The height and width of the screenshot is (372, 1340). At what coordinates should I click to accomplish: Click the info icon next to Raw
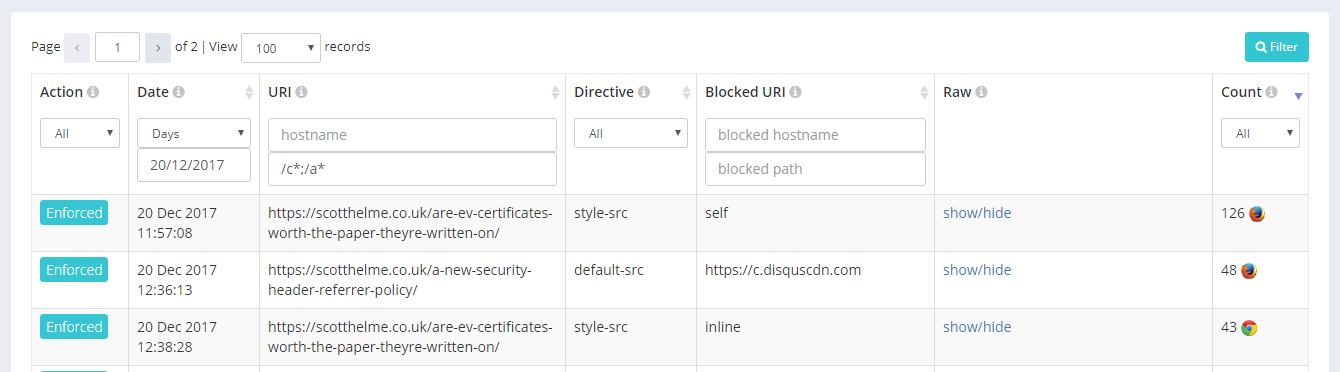click(982, 92)
